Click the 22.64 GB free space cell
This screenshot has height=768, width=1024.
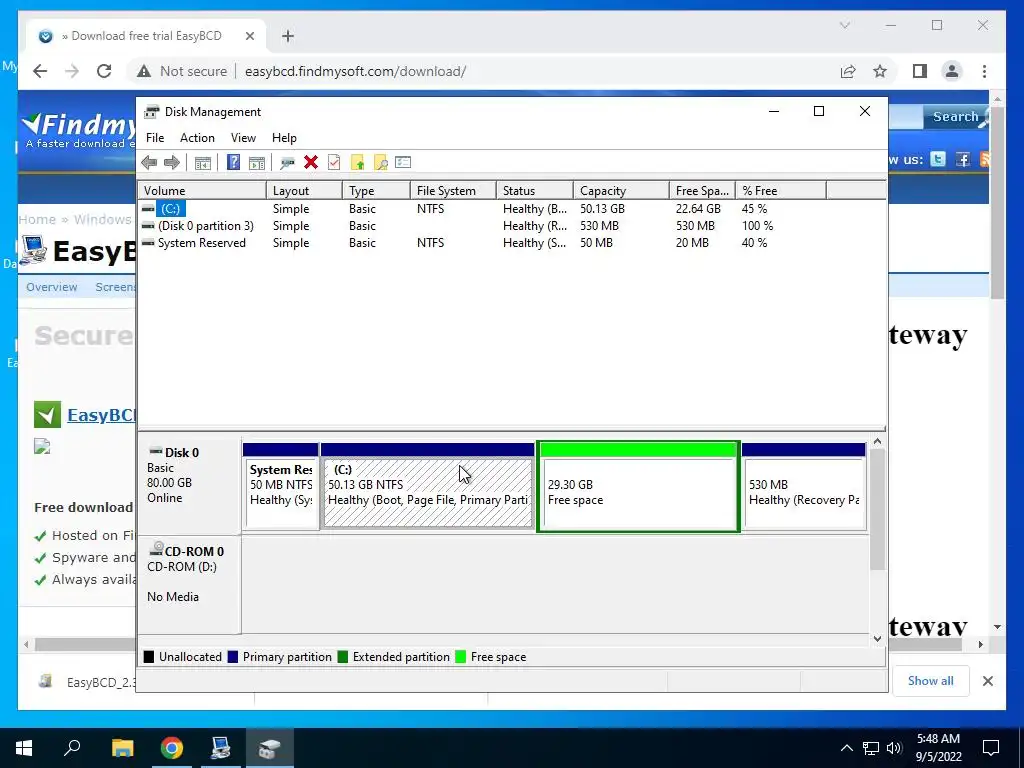coord(698,209)
